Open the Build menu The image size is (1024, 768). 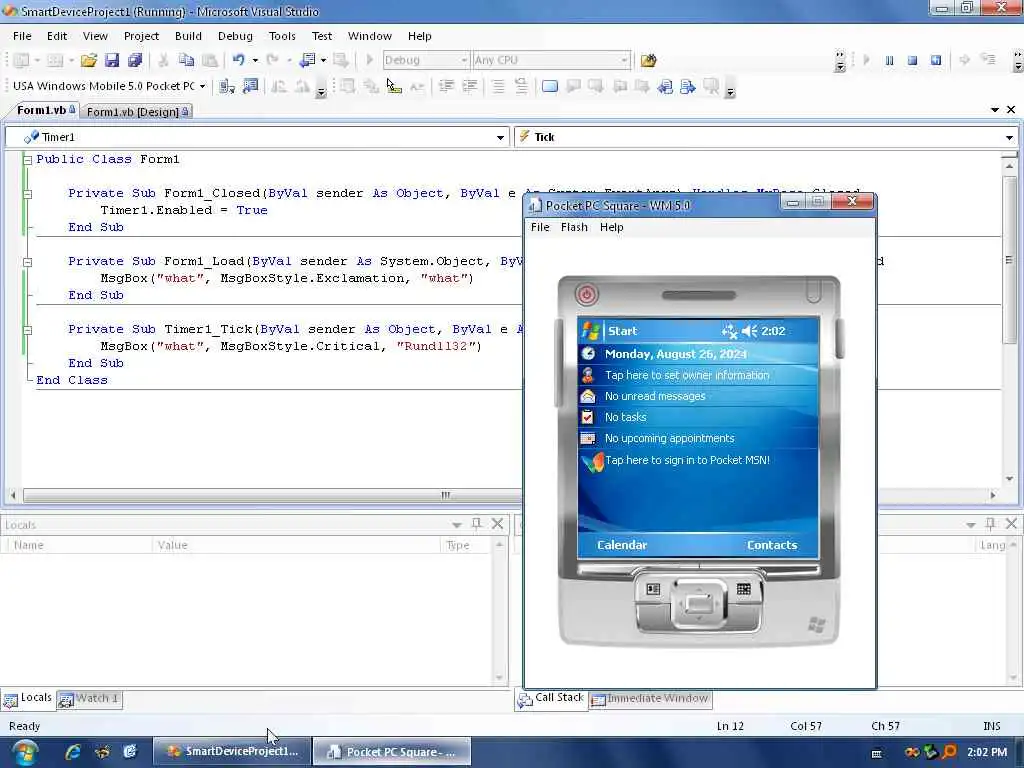(x=188, y=36)
